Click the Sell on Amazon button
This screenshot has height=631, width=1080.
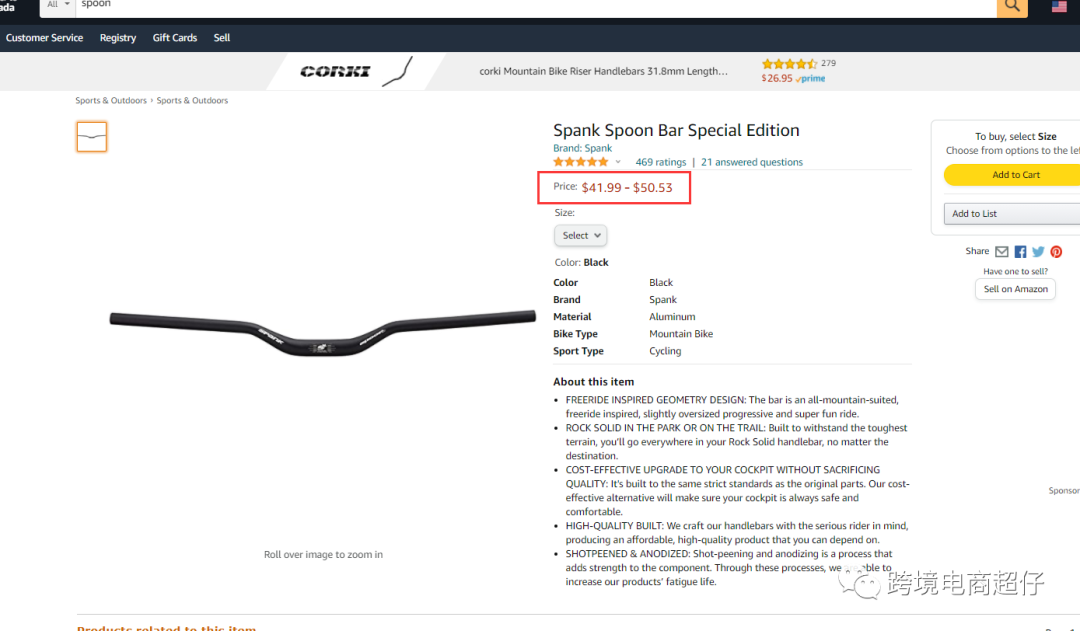1015,289
